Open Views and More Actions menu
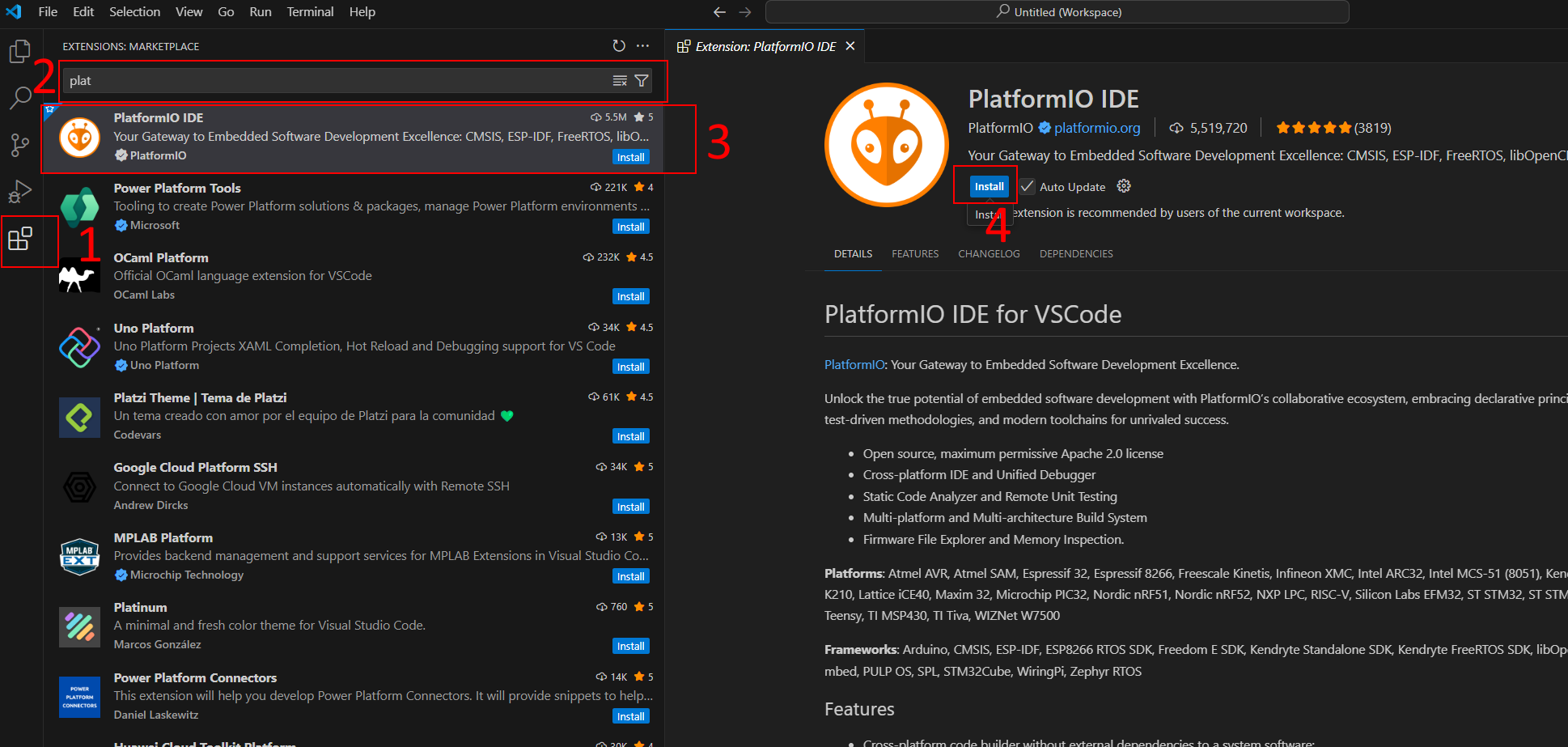Viewport: 1568px width, 747px height. tap(643, 46)
